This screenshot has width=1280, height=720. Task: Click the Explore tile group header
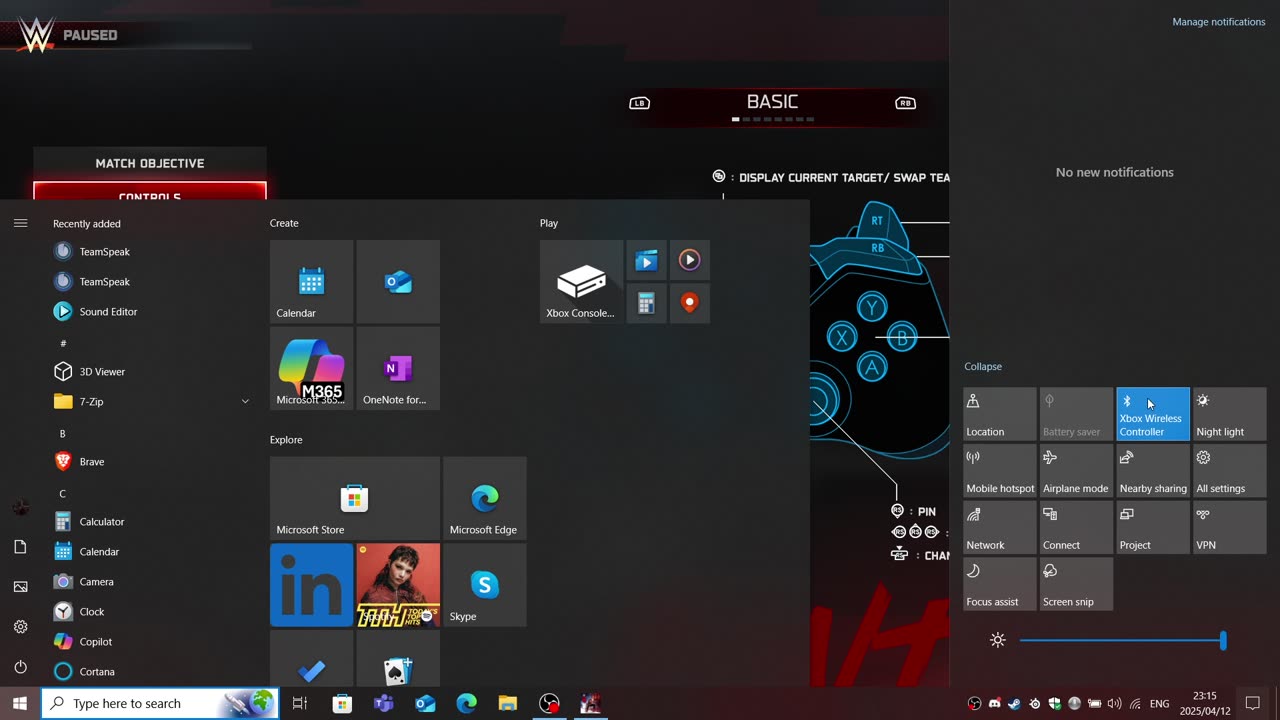(x=286, y=440)
